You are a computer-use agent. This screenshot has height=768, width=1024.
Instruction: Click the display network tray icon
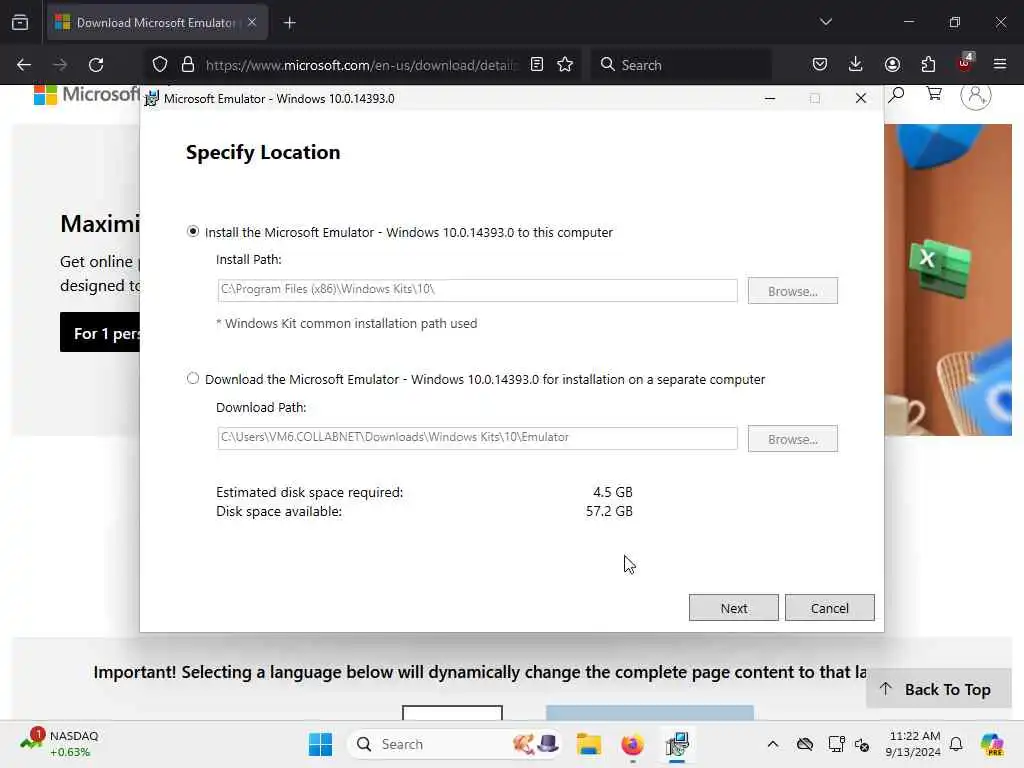click(836, 744)
